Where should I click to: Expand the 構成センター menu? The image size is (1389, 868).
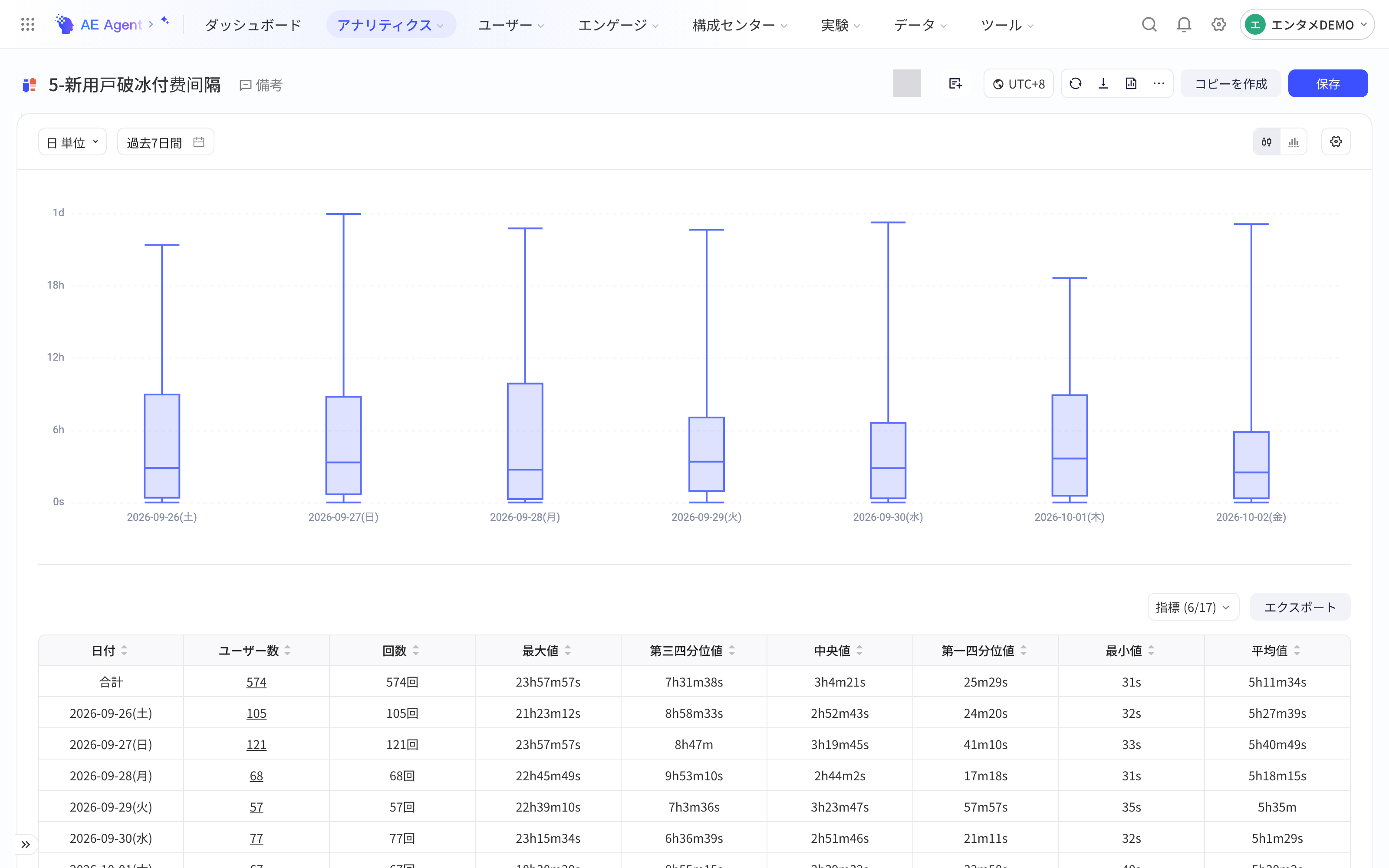point(740,25)
